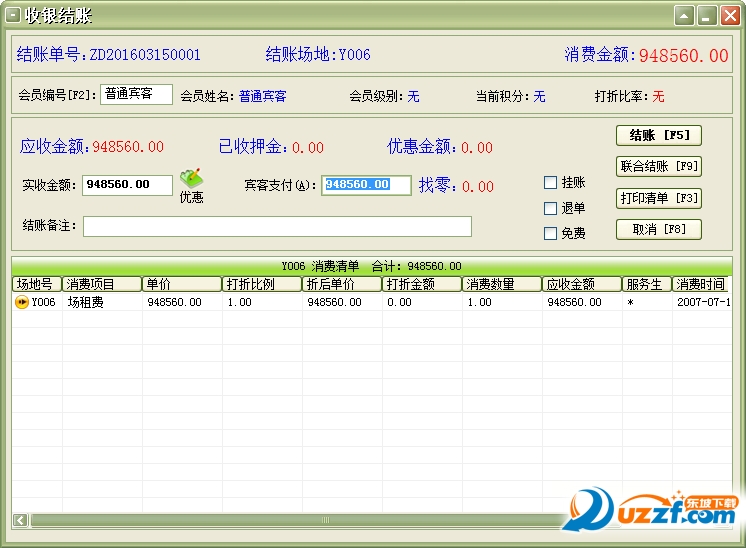Click the 消费时间 column header
The width and height of the screenshot is (746, 548).
(x=701, y=284)
